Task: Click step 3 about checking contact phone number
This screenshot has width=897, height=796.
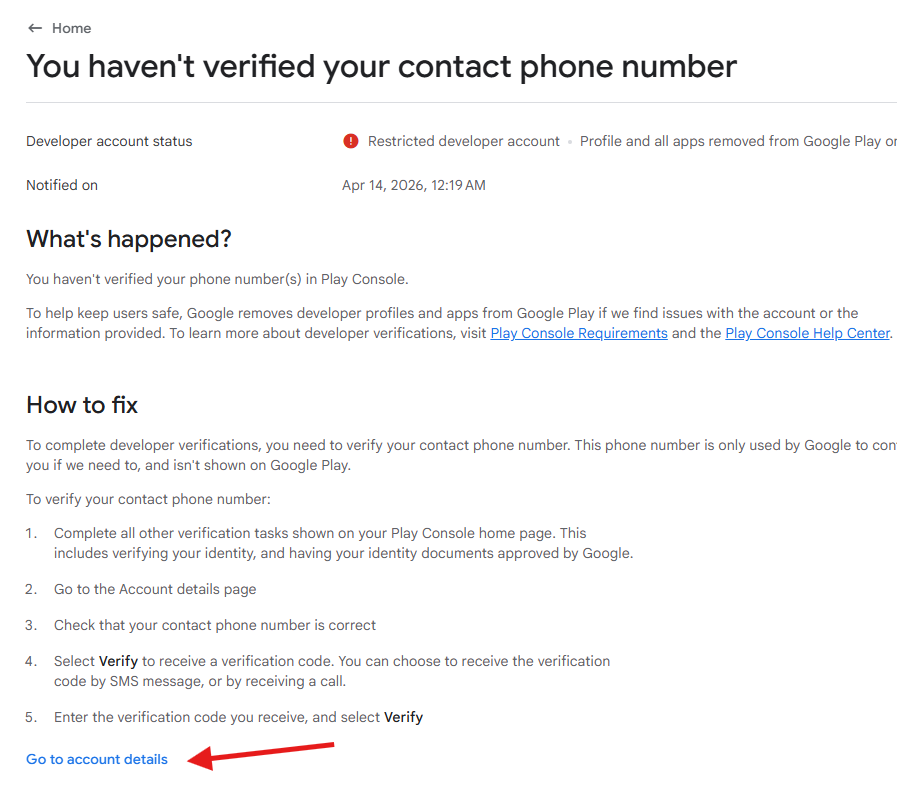Action: click(215, 625)
